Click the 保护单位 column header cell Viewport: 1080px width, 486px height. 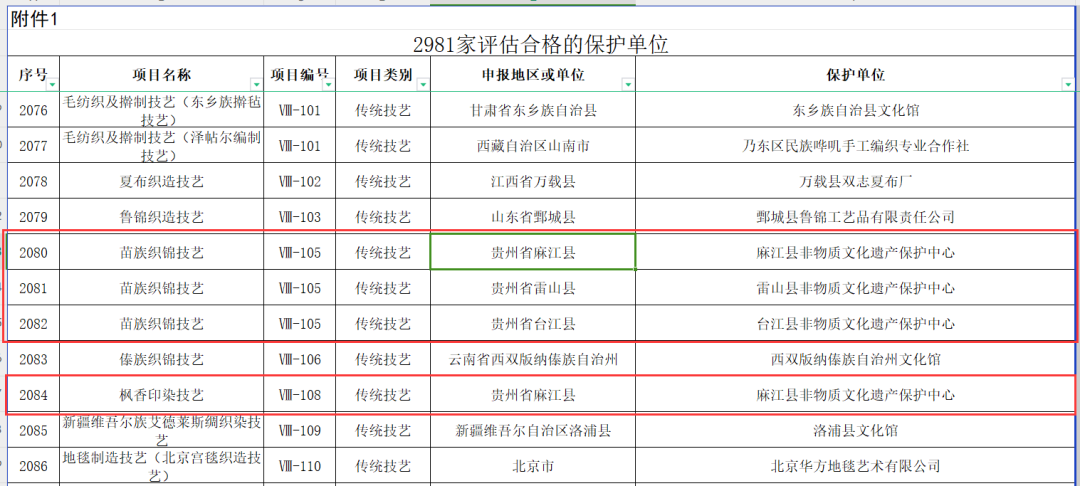tap(856, 75)
